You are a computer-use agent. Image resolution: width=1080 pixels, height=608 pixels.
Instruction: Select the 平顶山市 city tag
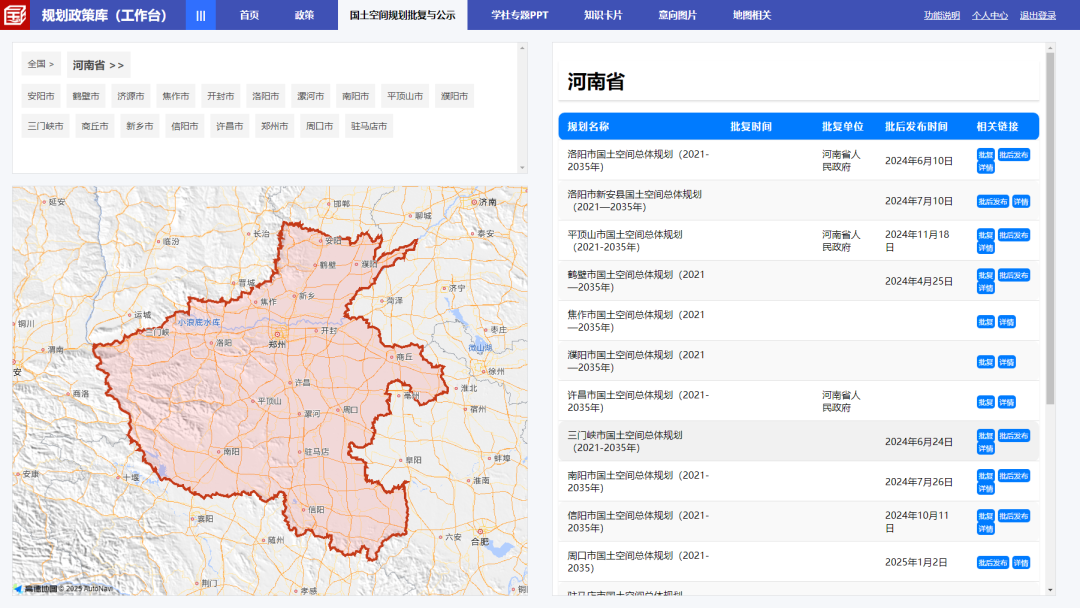click(405, 96)
